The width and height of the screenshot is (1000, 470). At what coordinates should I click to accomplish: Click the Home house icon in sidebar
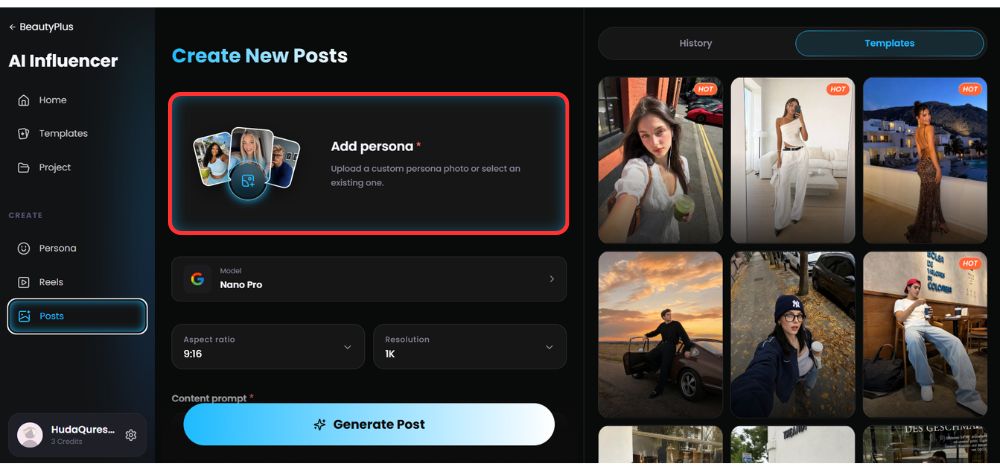click(24, 100)
